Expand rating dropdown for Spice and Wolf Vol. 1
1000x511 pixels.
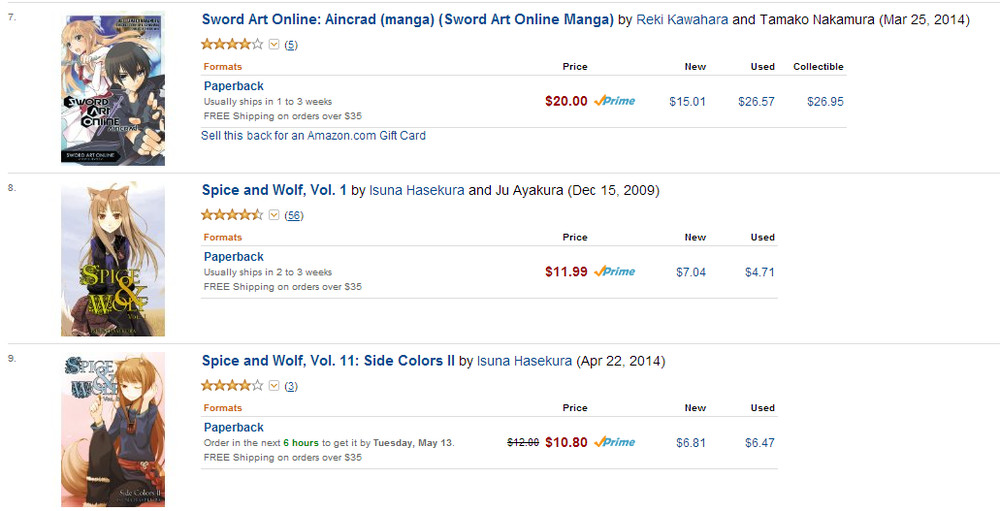274,215
